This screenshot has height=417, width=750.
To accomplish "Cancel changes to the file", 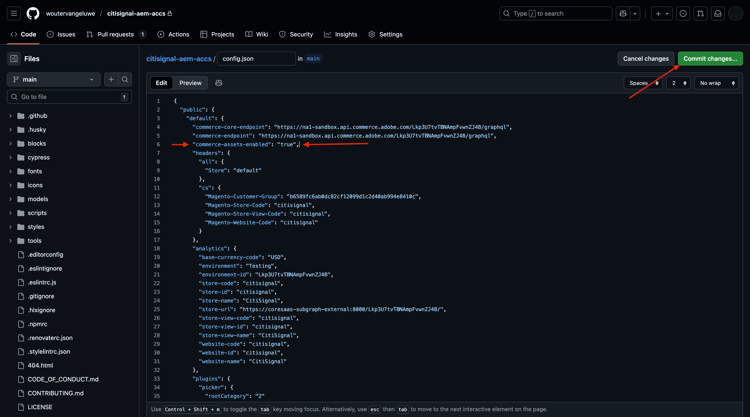I will point(646,59).
